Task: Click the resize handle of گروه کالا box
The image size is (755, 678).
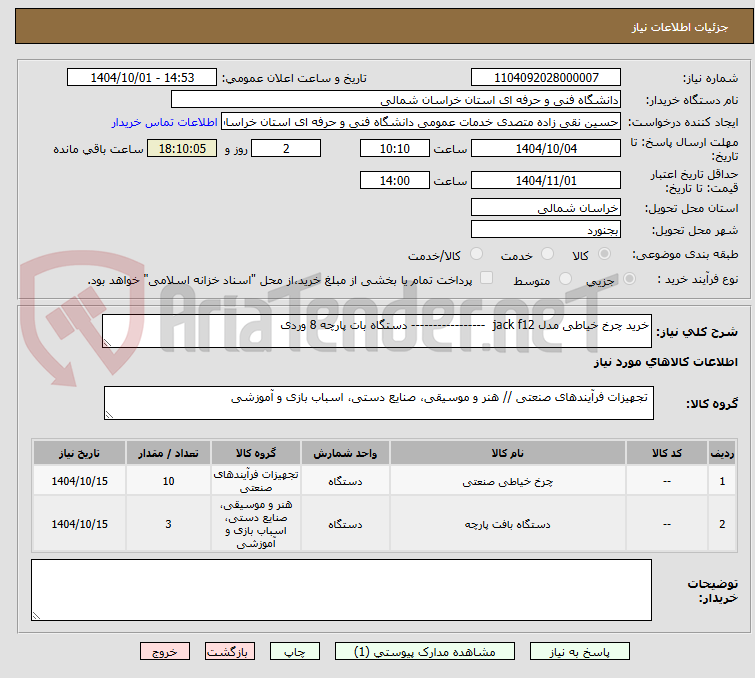Action: coord(109,415)
